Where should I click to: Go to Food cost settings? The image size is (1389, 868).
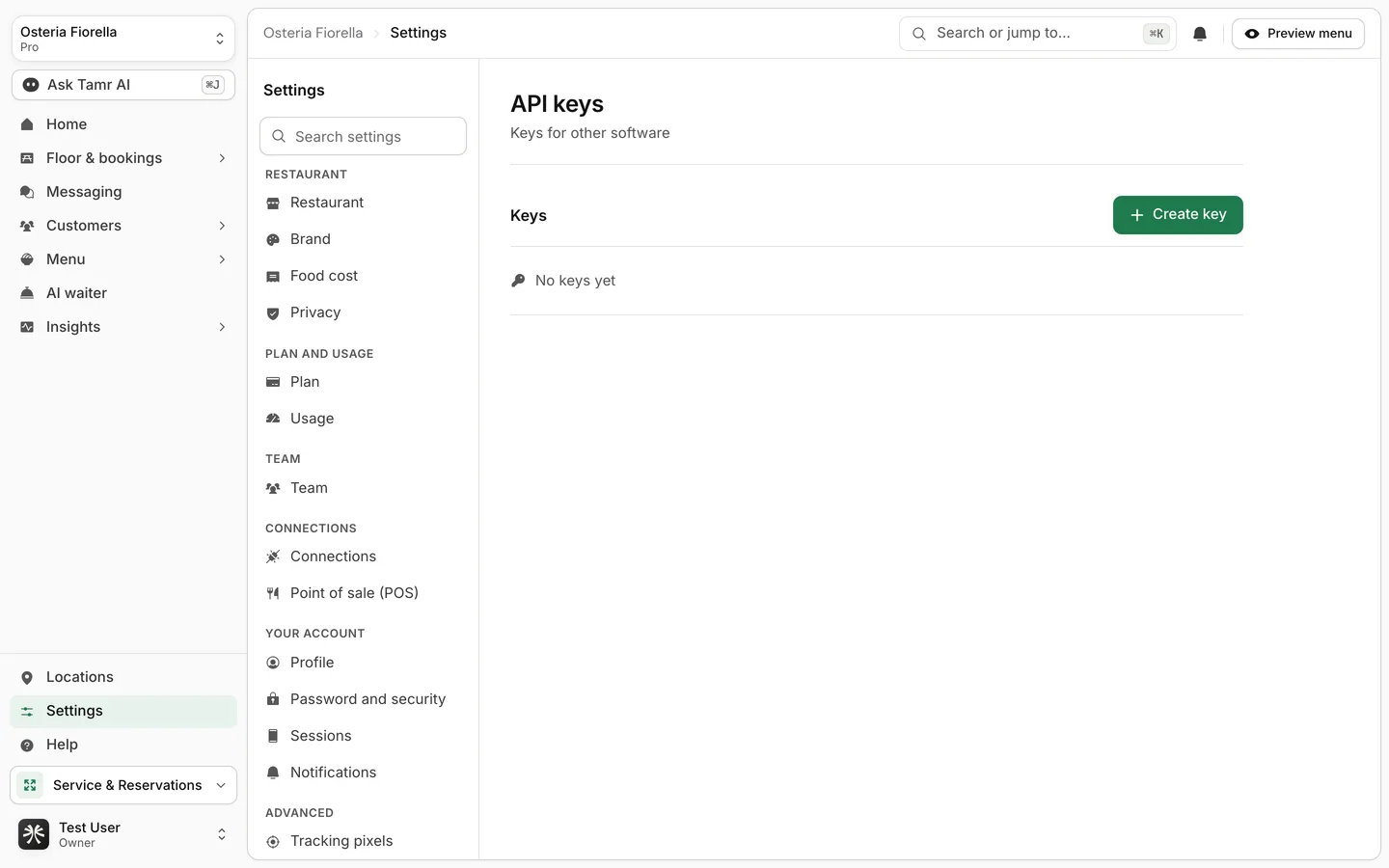[x=363, y=276]
